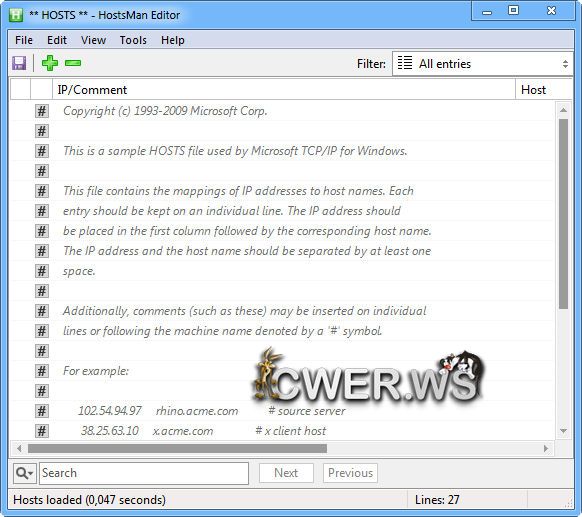This screenshot has width=582, height=517.
Task: Click the # icon next to 'For example:'
Action: pyautogui.click(x=42, y=371)
